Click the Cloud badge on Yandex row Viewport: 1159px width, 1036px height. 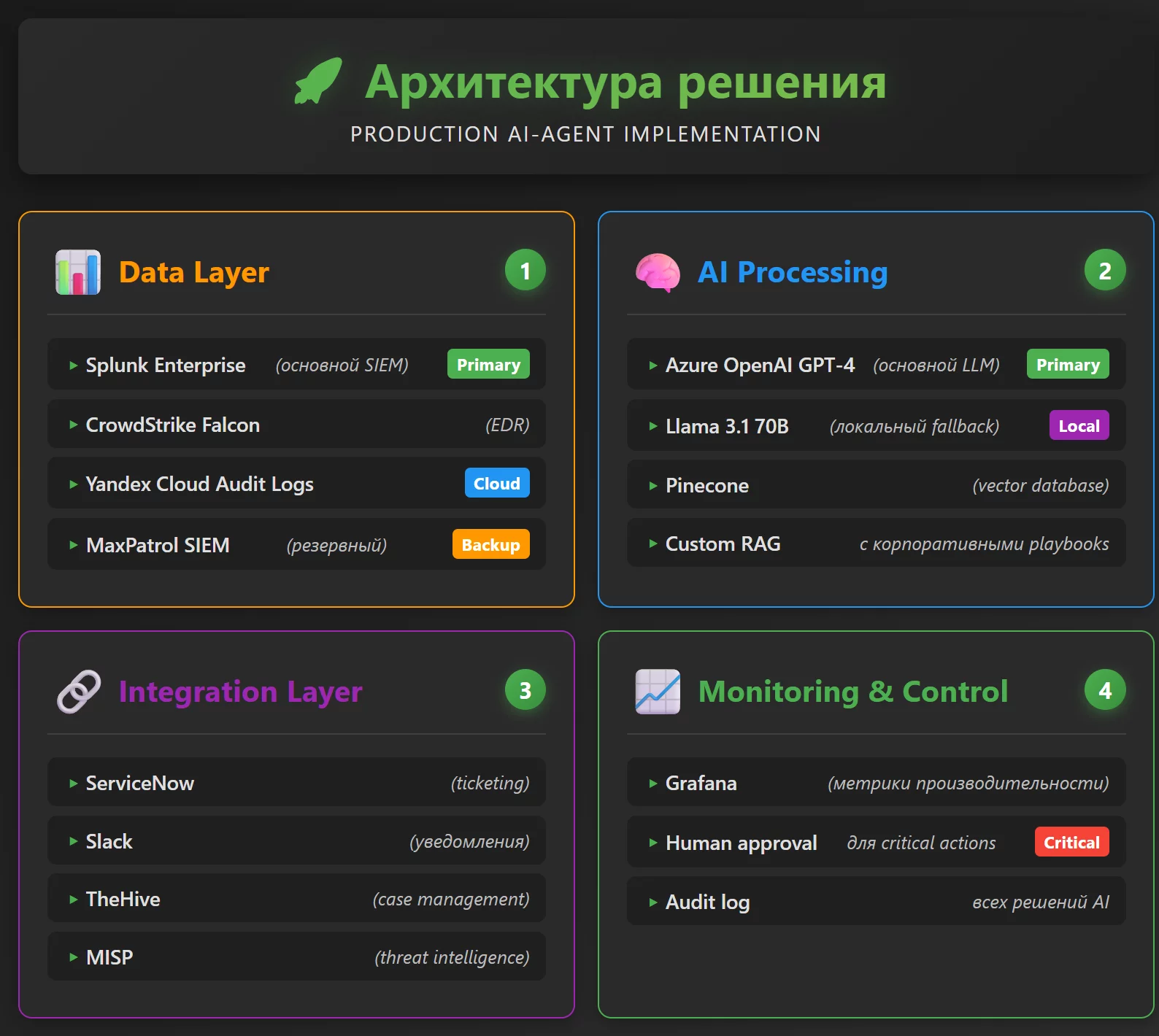coord(497,483)
